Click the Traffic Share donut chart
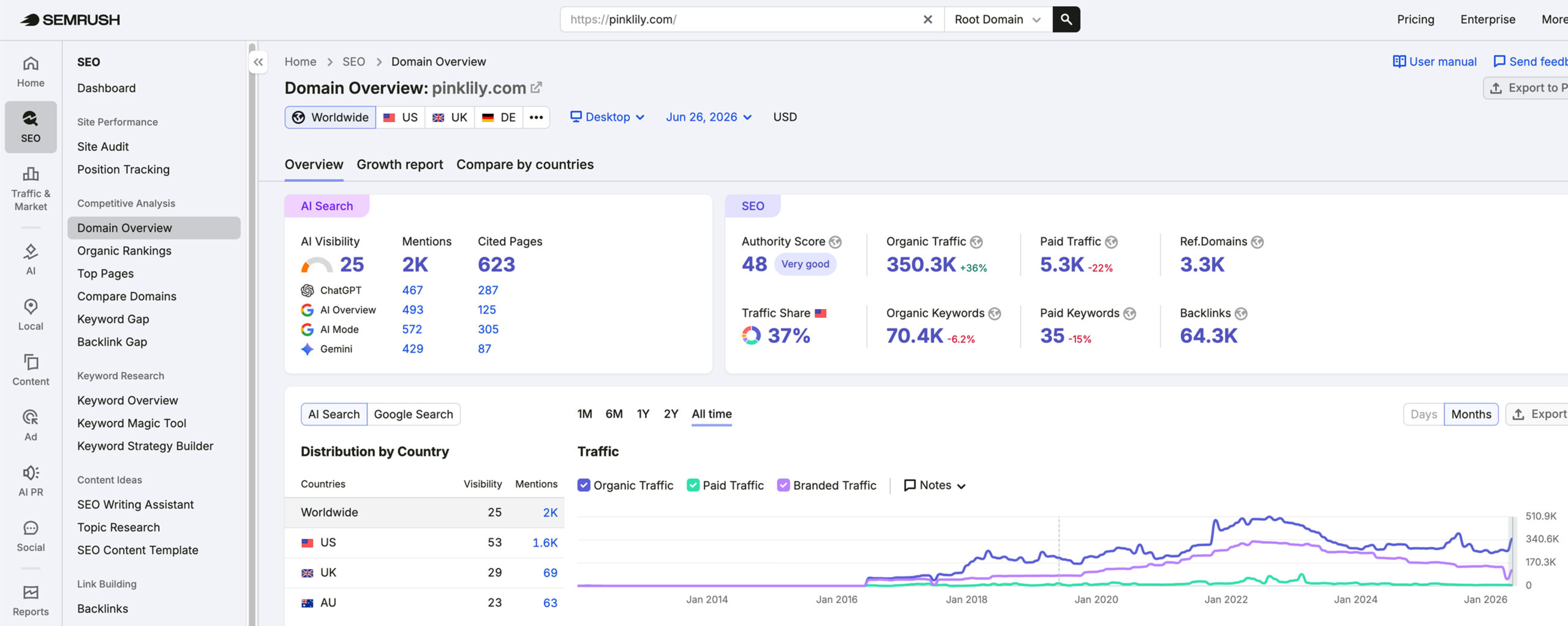The height and width of the screenshot is (626, 1568). tap(752, 336)
